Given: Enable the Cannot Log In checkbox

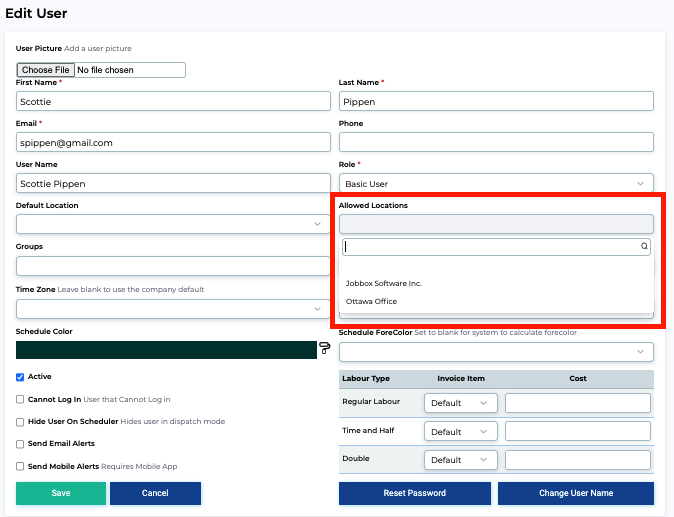Looking at the screenshot, I should coord(20,399).
